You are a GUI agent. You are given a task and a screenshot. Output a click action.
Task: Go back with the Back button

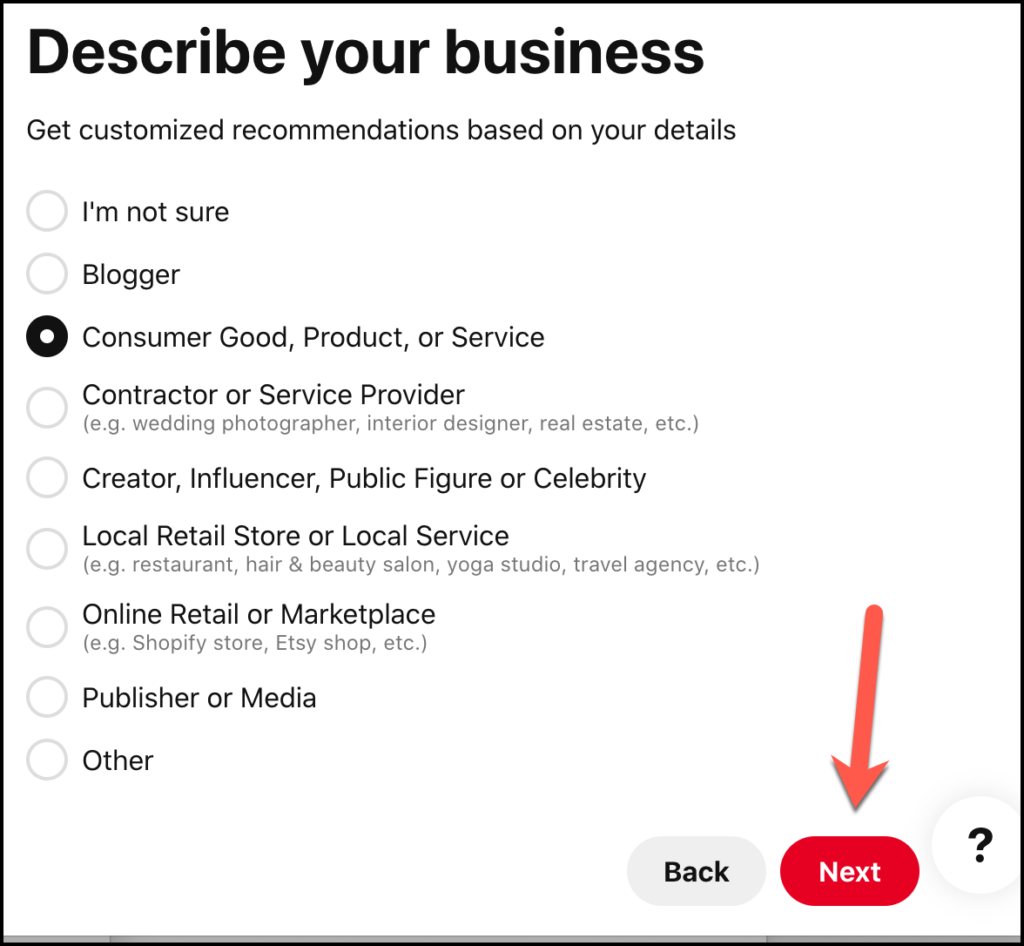(696, 871)
